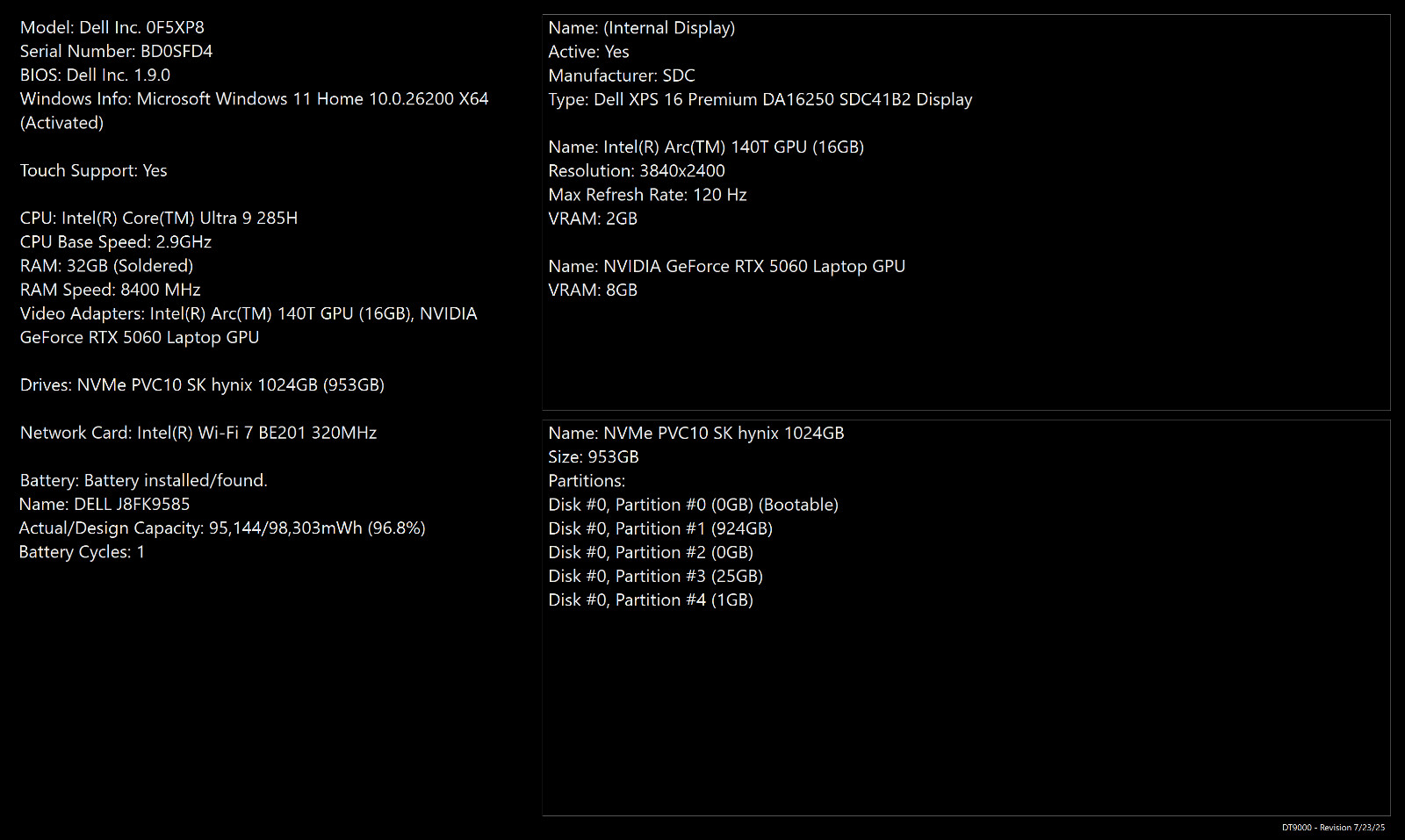
Task: Select the Windows Info line
Action: click(x=254, y=111)
